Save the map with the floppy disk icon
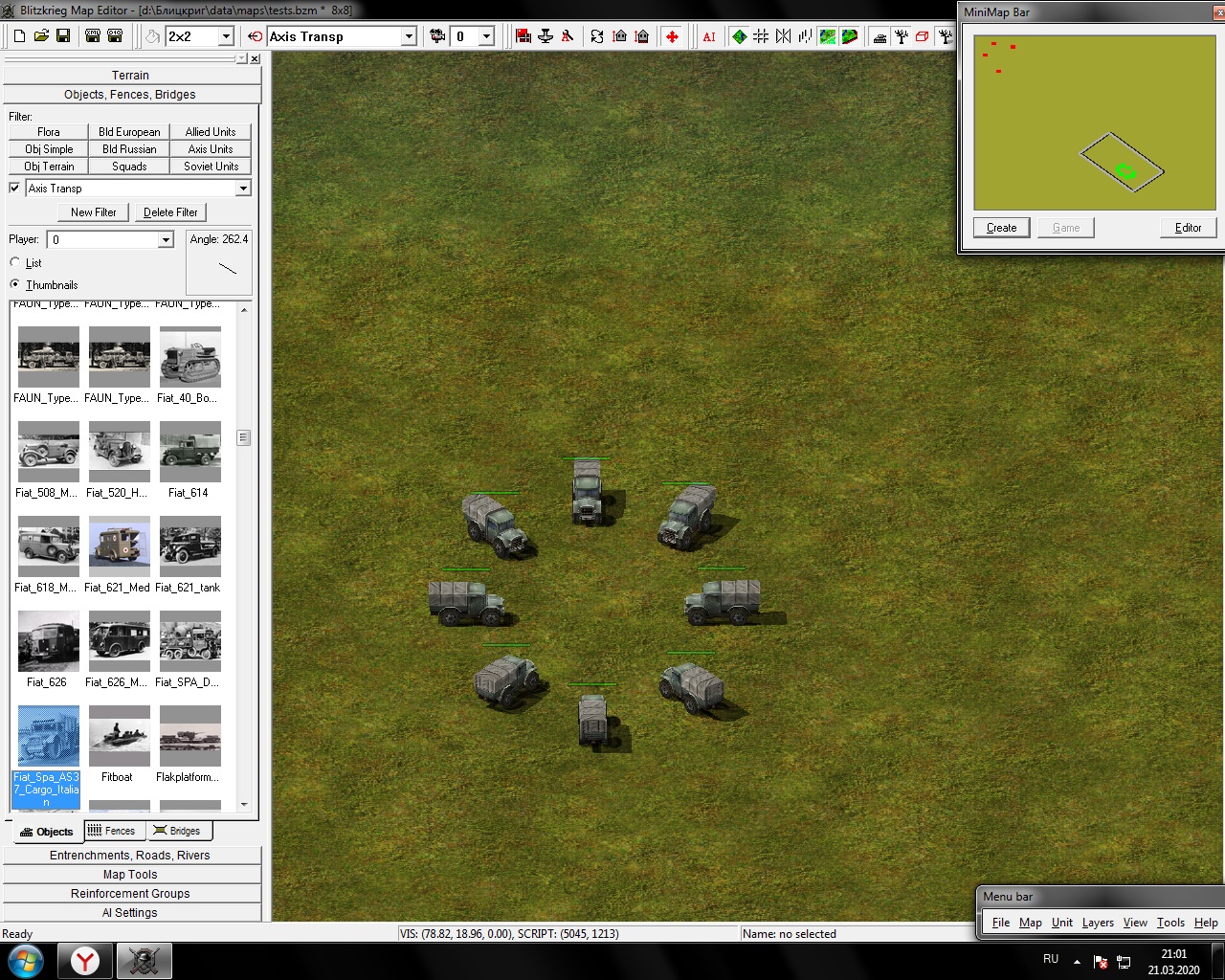The image size is (1225, 980). tap(63, 36)
